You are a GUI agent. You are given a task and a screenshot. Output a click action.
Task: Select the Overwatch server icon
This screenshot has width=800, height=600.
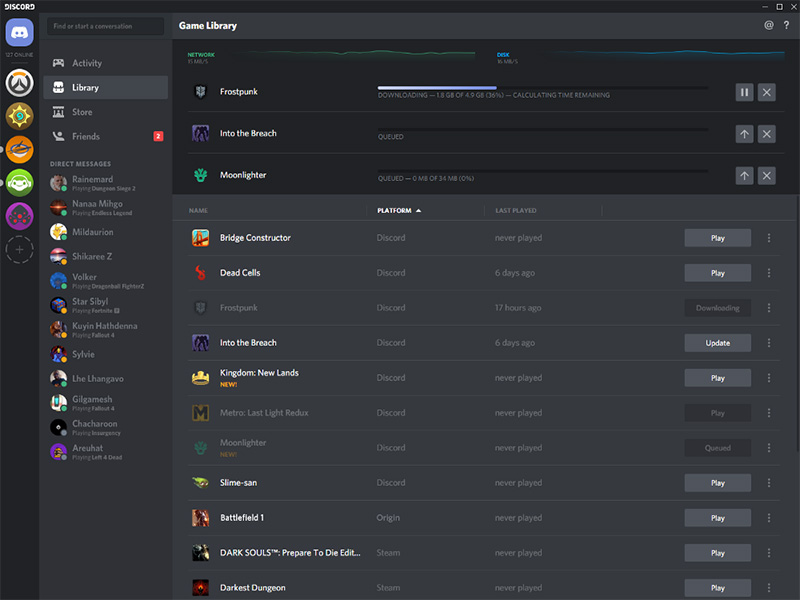pyautogui.click(x=19, y=83)
